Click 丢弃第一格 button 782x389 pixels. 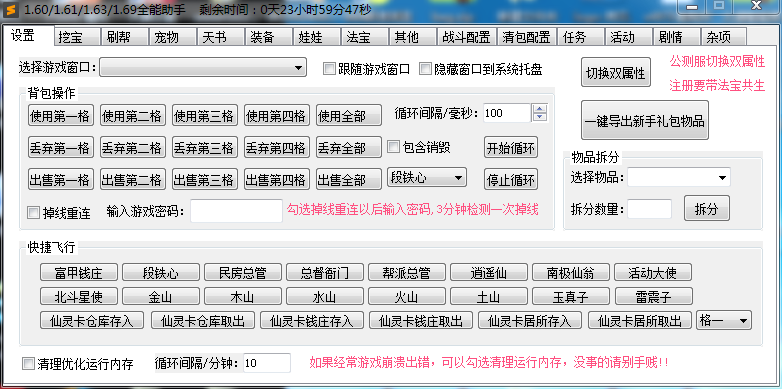(60, 147)
